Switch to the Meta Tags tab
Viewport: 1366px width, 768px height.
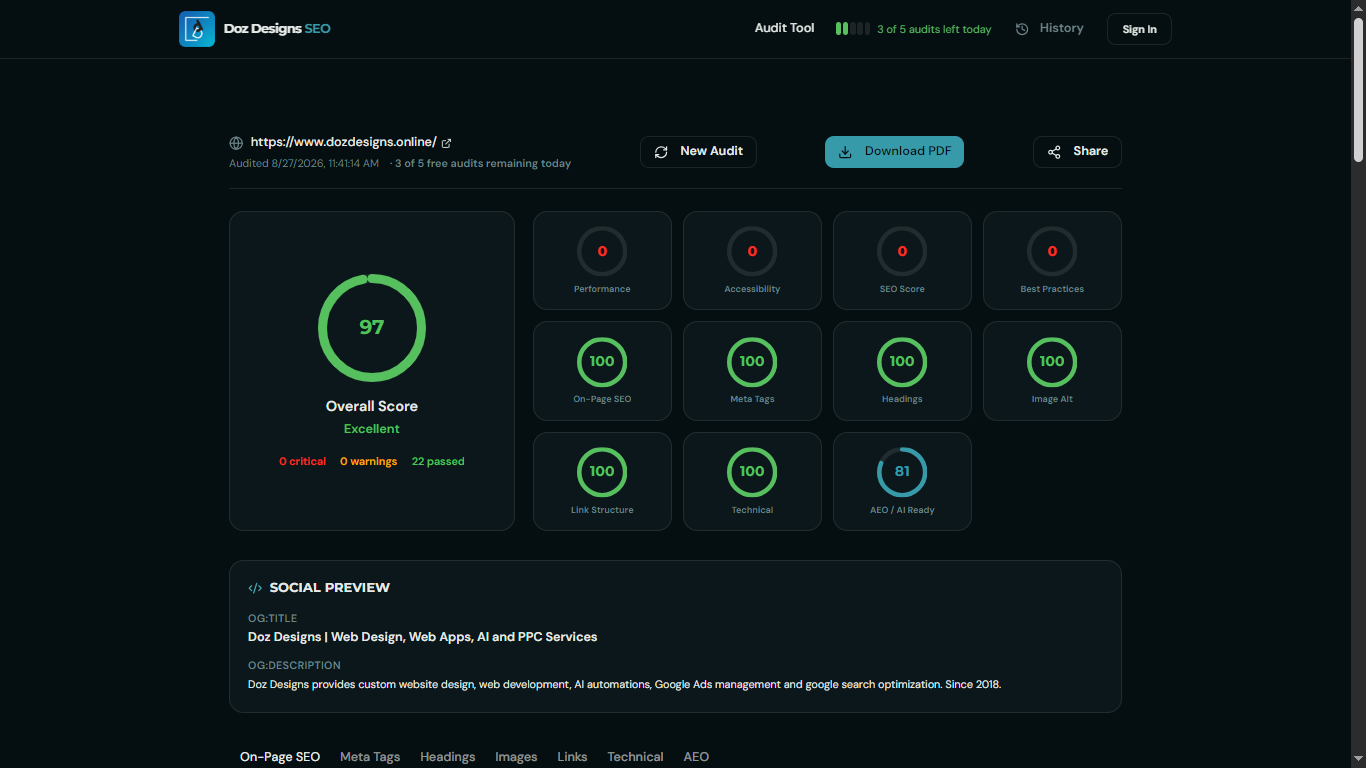click(370, 757)
